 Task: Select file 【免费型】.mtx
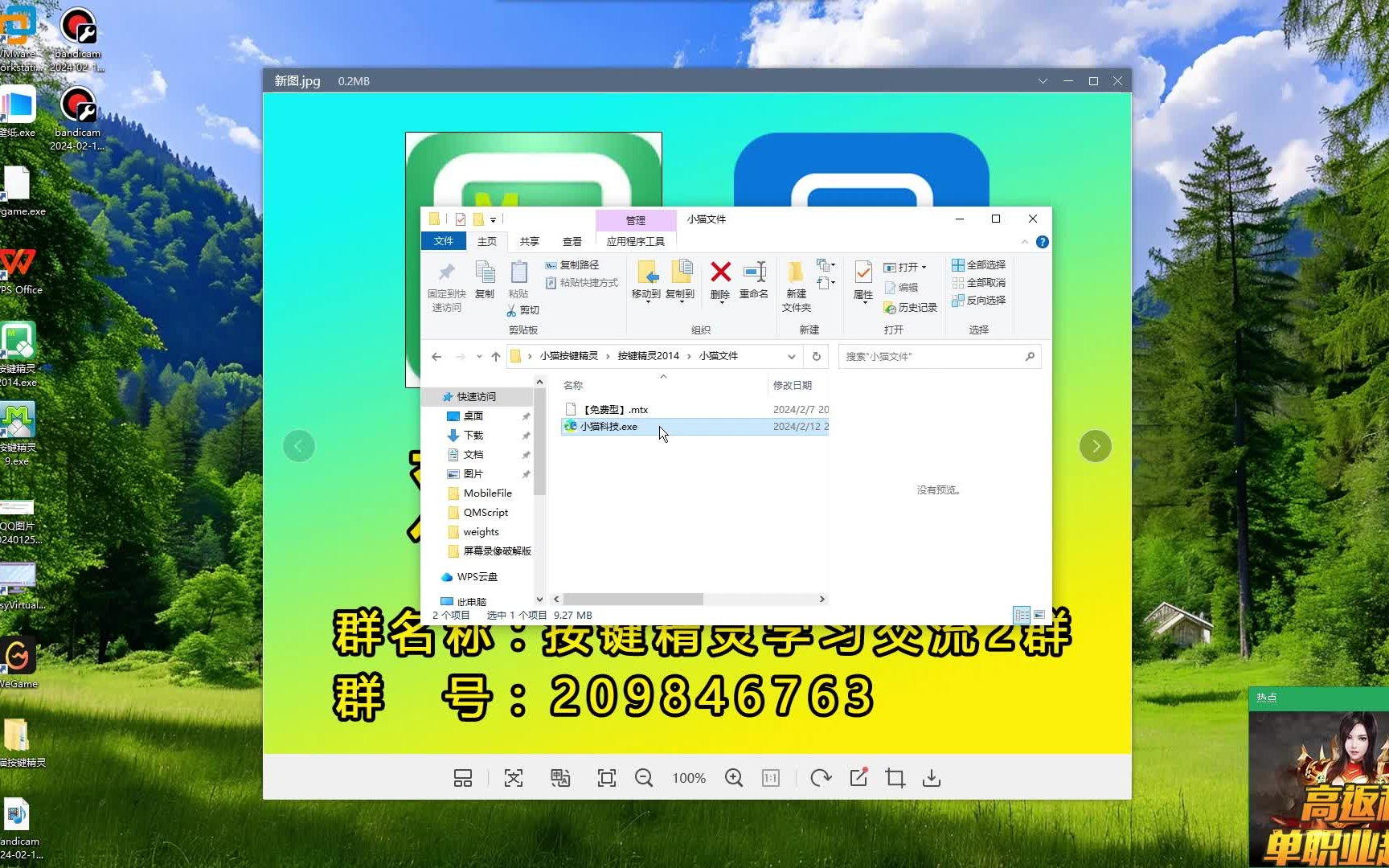694,410
